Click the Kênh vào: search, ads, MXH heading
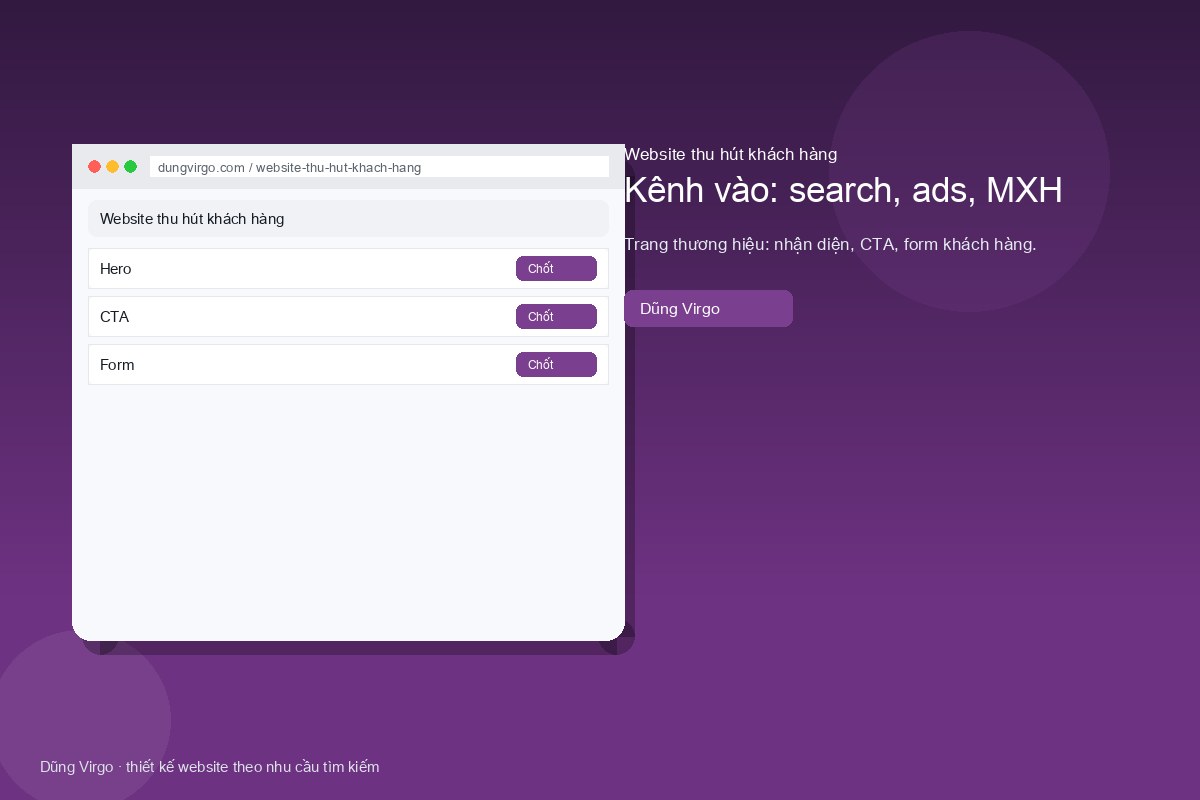Image resolution: width=1200 pixels, height=800 pixels. click(843, 190)
